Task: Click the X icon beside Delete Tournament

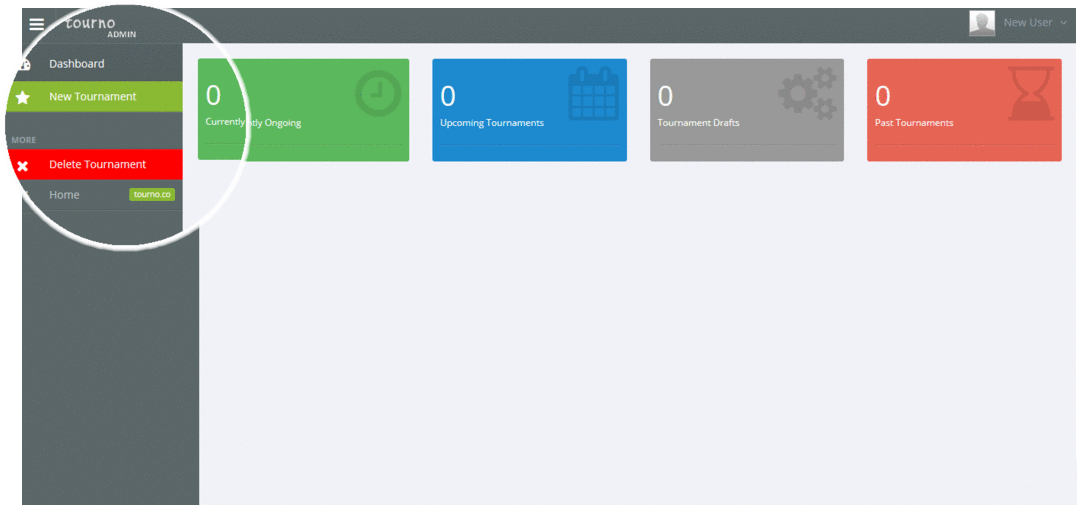Action: (x=22, y=165)
